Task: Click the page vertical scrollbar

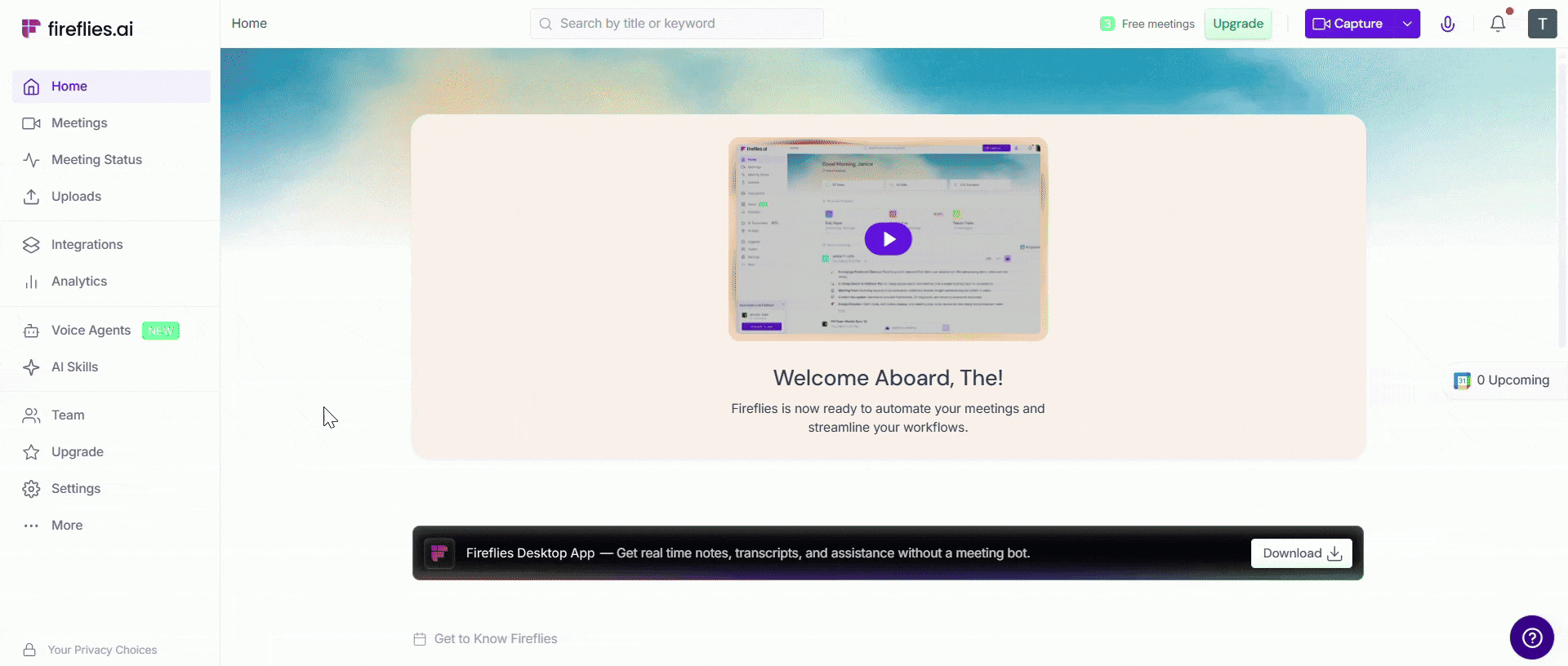Action: [x=1561, y=204]
